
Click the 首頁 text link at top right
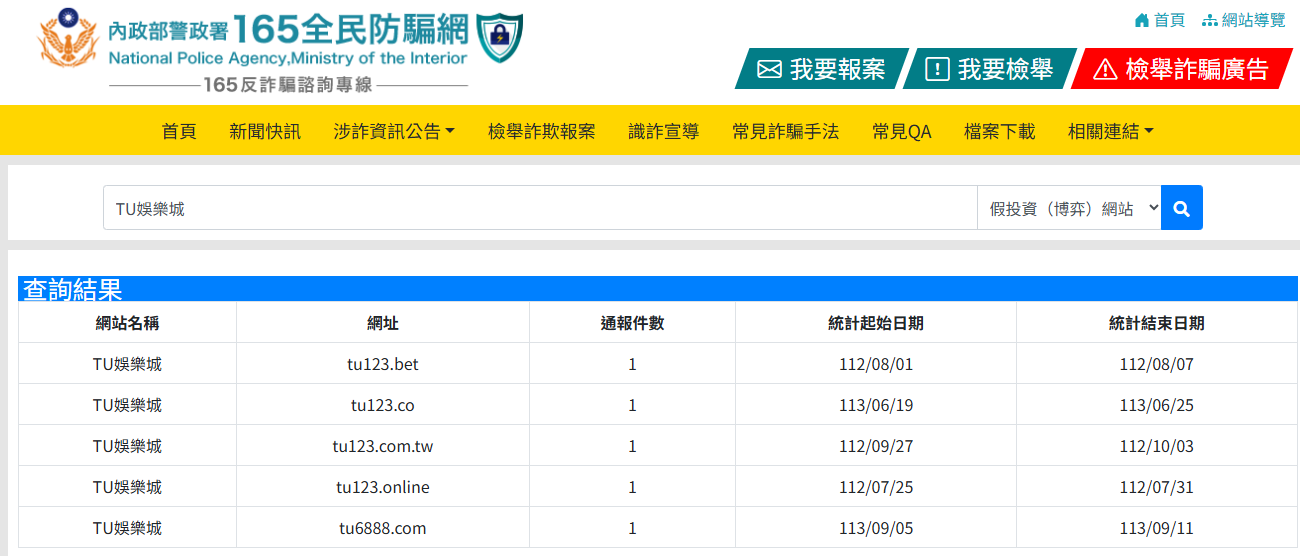[x=1169, y=20]
